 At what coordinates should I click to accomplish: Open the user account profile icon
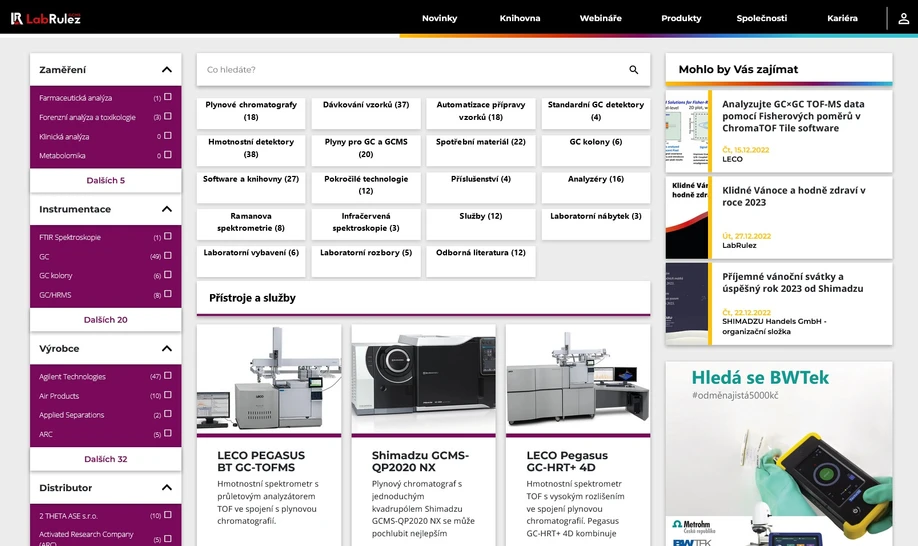(904, 18)
